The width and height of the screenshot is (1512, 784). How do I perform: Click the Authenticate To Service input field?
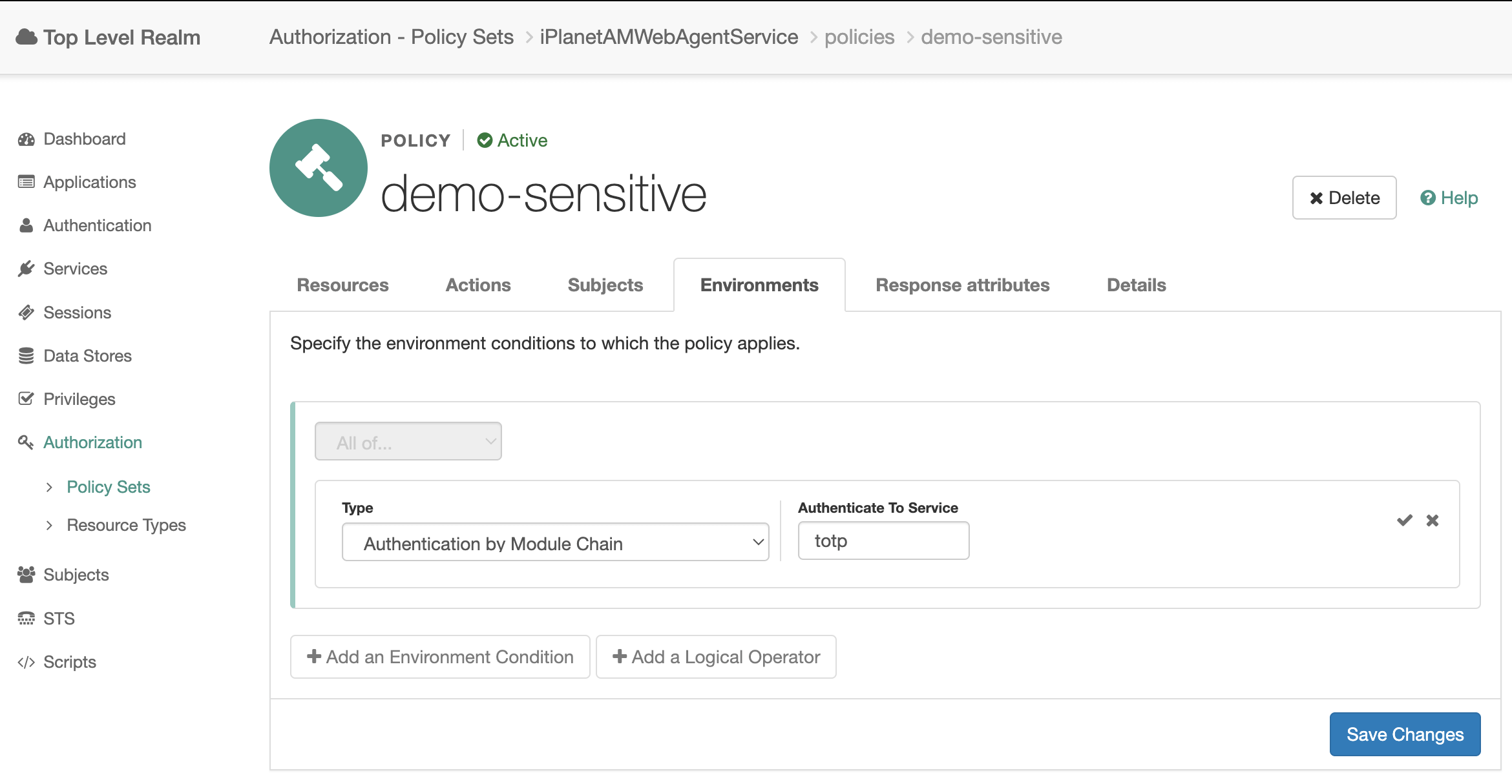(883, 541)
